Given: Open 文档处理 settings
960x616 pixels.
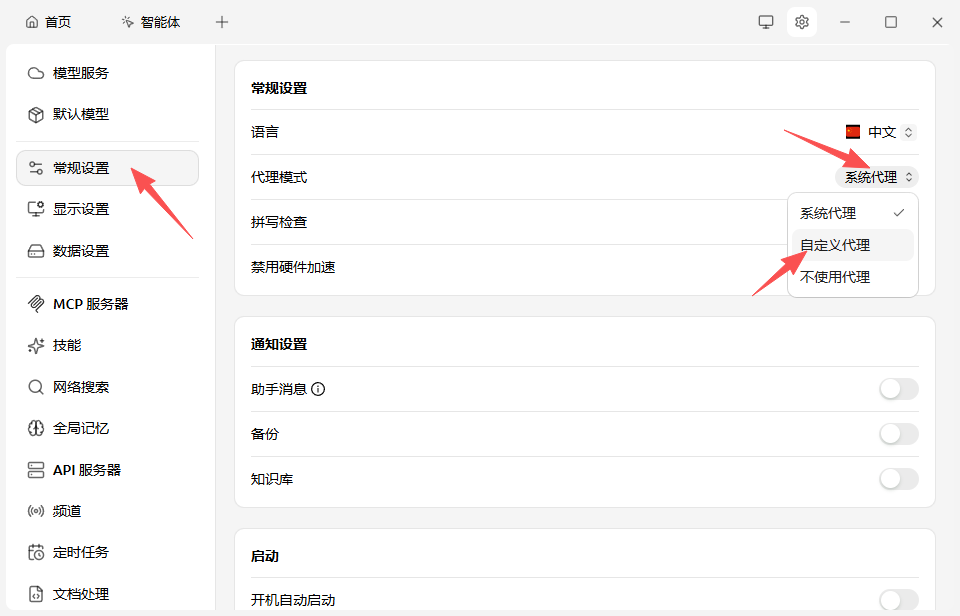Looking at the screenshot, I should pos(107,594).
